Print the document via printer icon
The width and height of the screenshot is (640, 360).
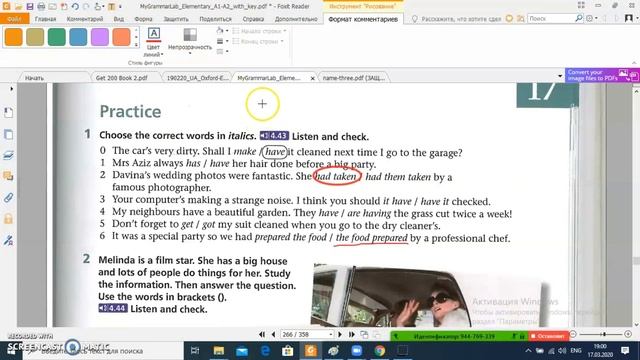point(41,7)
